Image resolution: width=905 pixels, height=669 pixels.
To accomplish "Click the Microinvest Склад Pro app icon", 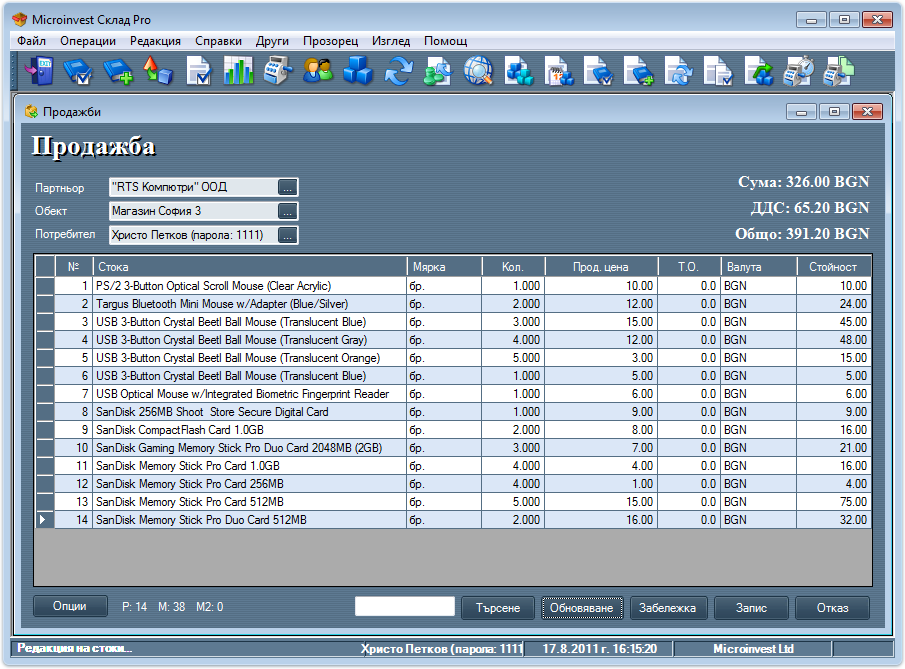I will point(20,20).
